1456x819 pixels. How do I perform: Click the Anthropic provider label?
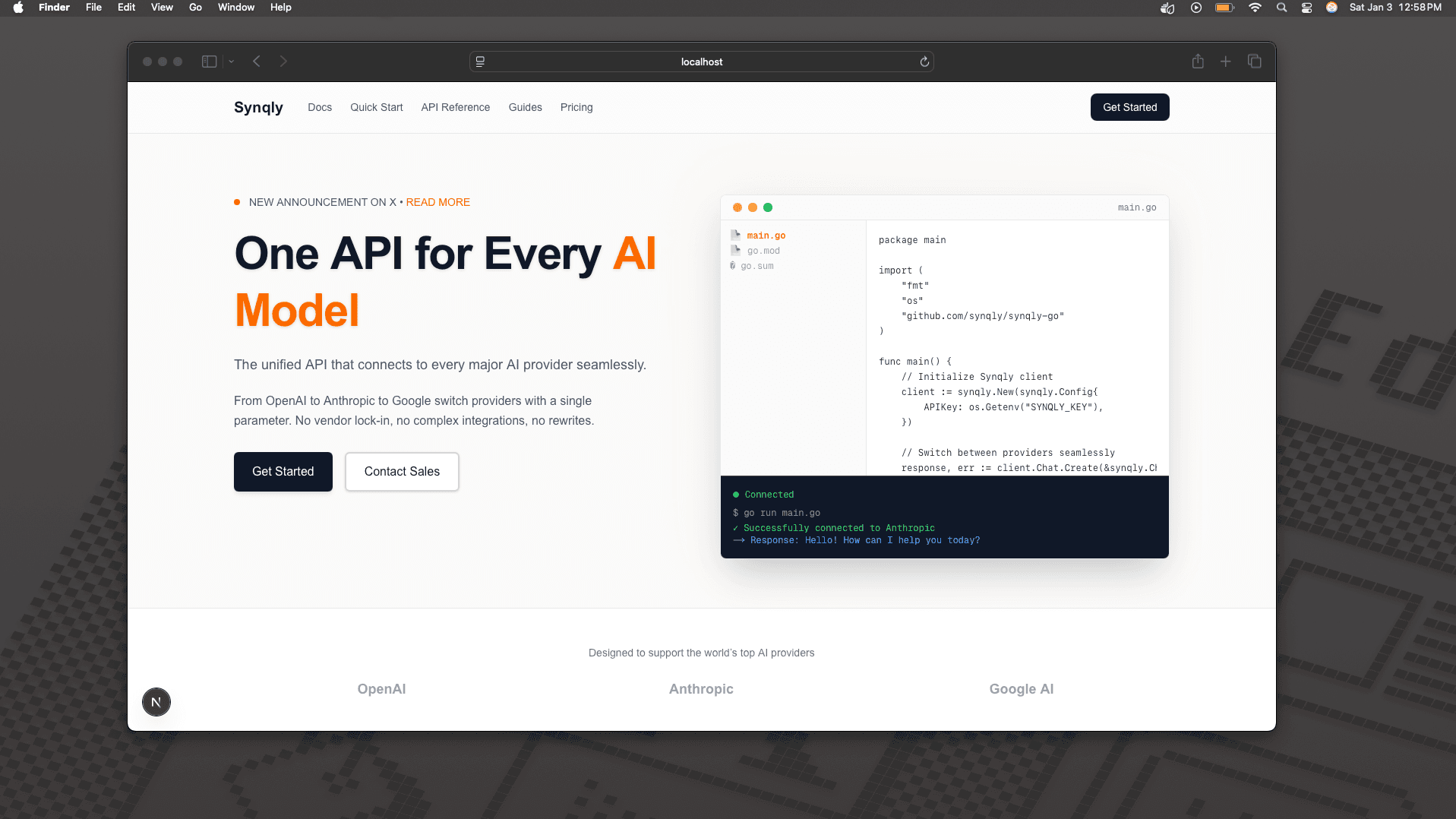(x=701, y=689)
